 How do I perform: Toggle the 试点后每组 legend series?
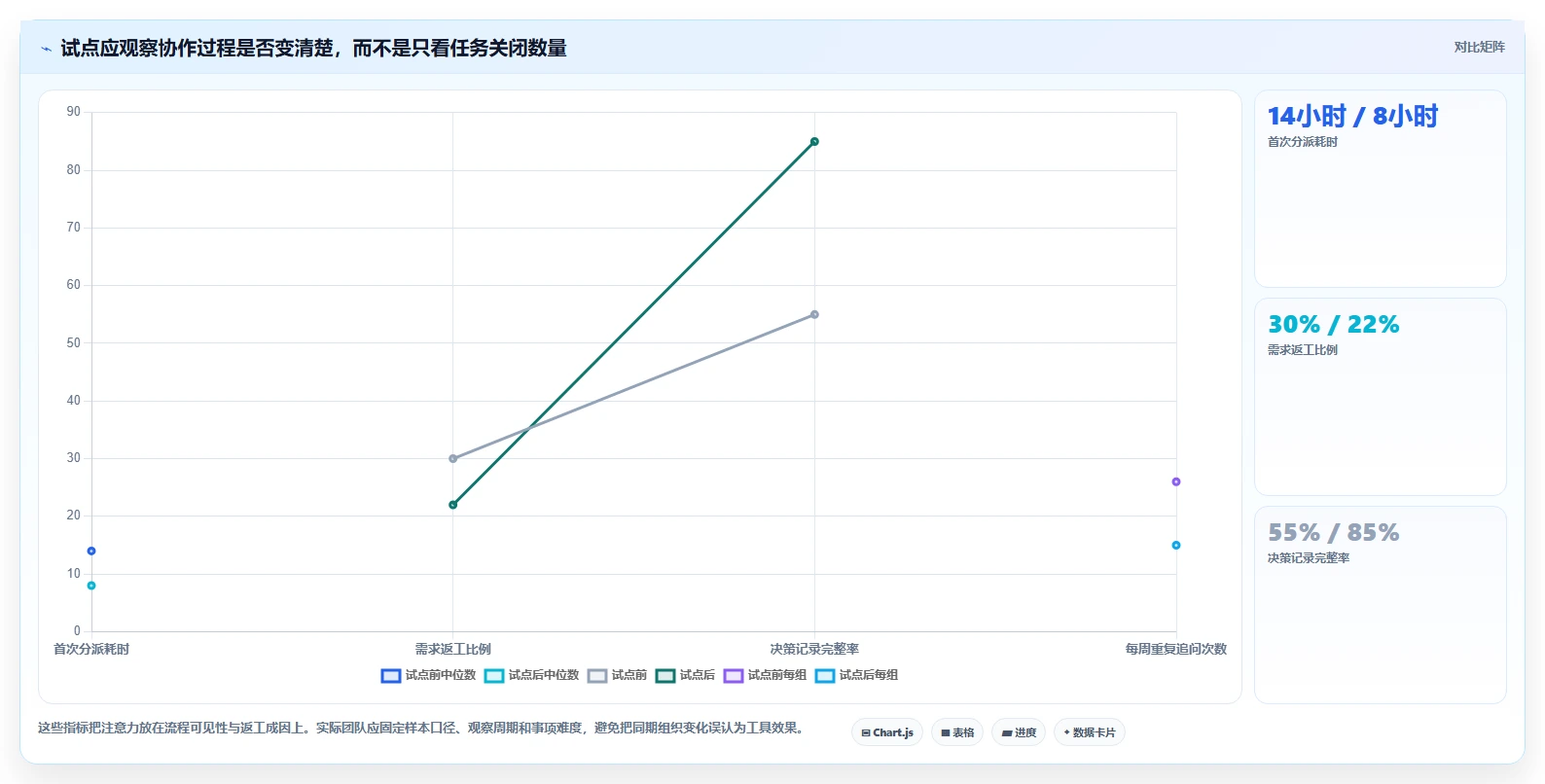point(856,675)
